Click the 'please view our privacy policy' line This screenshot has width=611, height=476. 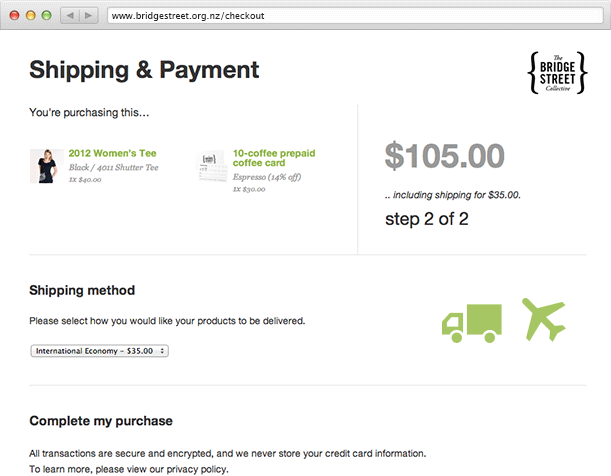click(129, 469)
